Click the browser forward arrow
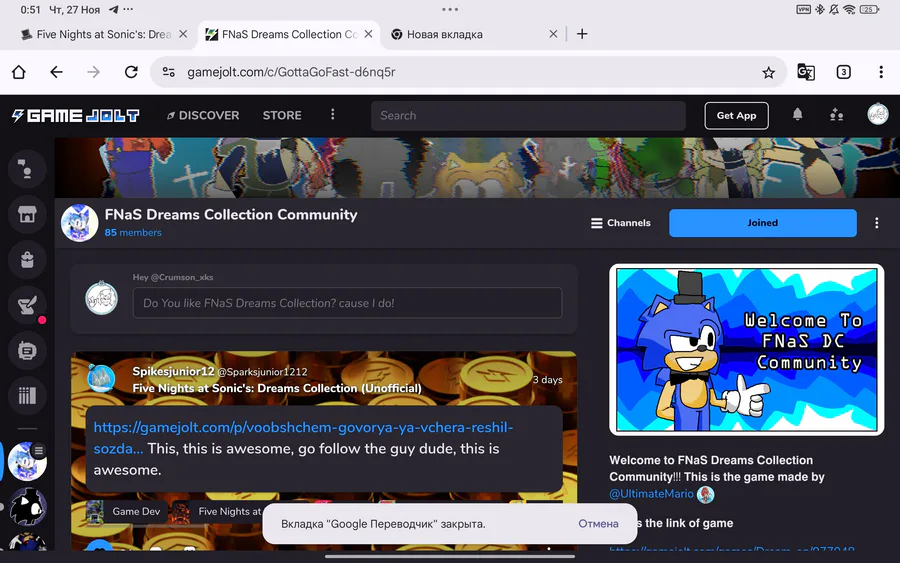The image size is (900, 563). [x=94, y=72]
